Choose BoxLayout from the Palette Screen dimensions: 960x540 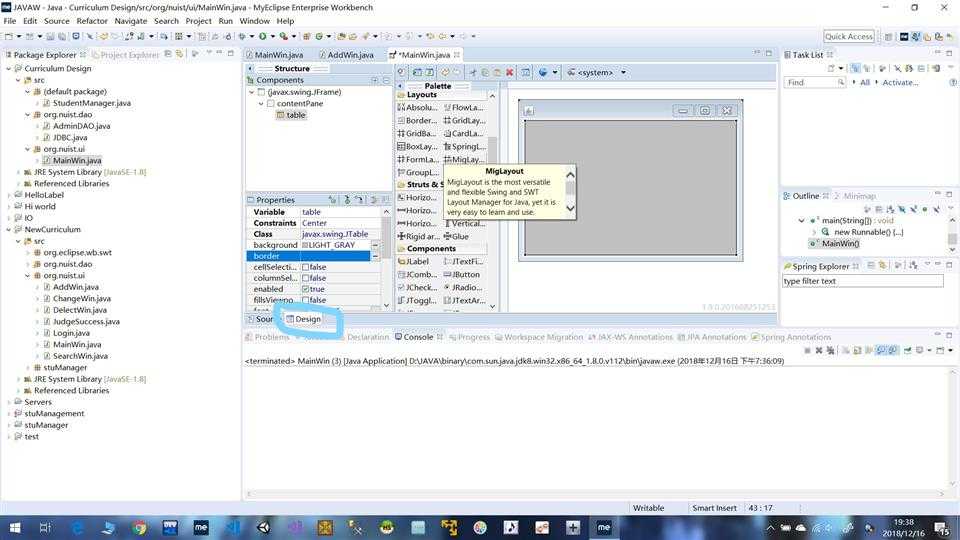click(418, 146)
